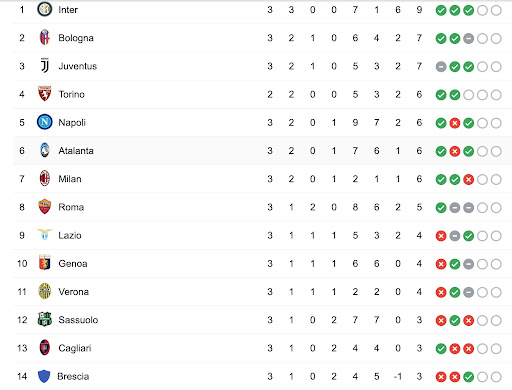Click the Bologna club crest

44,37
